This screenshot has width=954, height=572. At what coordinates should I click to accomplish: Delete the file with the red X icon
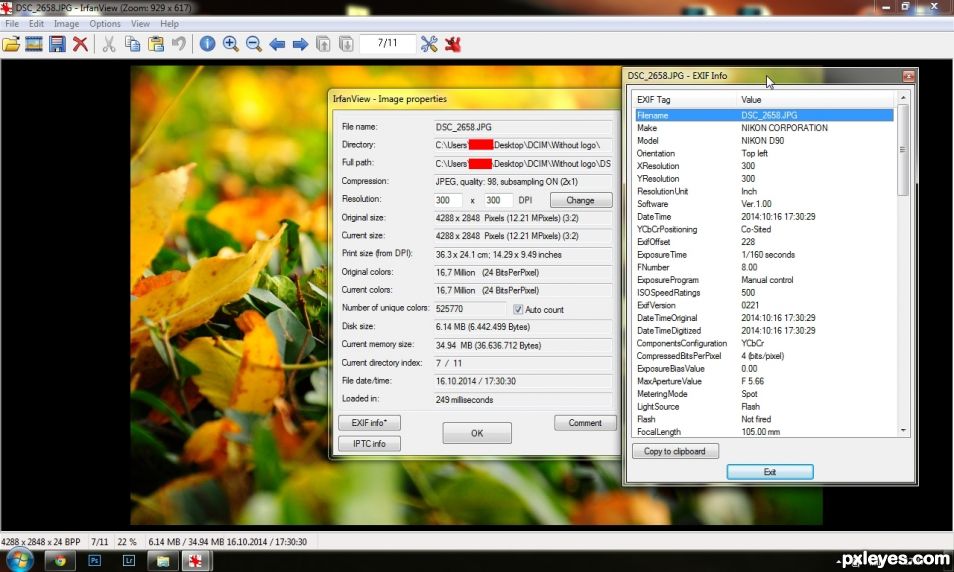80,44
